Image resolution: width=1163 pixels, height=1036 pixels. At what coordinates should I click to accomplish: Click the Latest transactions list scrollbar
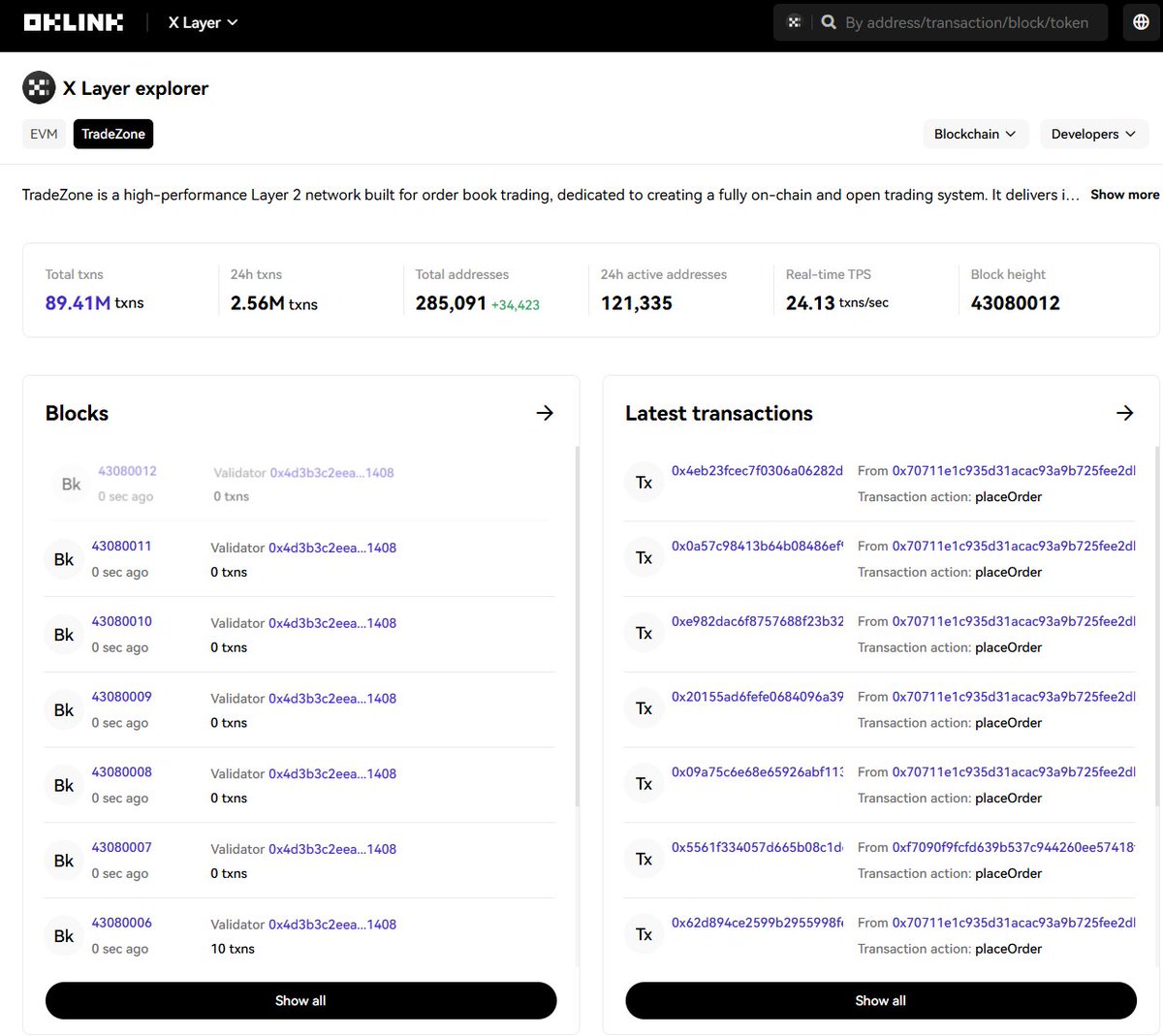[x=1157, y=627]
